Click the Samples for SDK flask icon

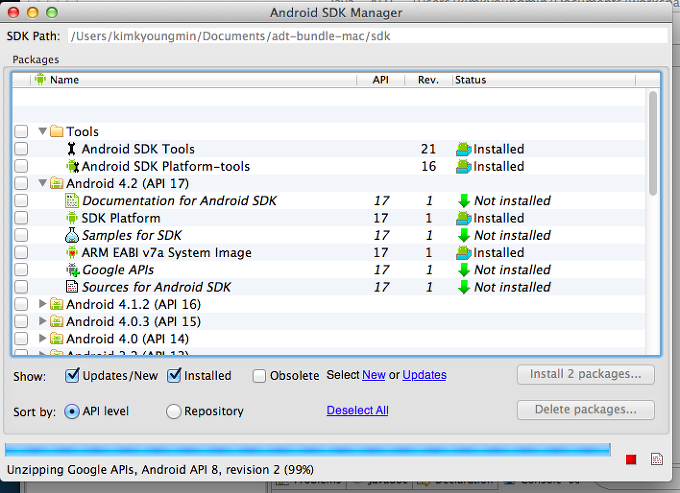(x=72, y=235)
